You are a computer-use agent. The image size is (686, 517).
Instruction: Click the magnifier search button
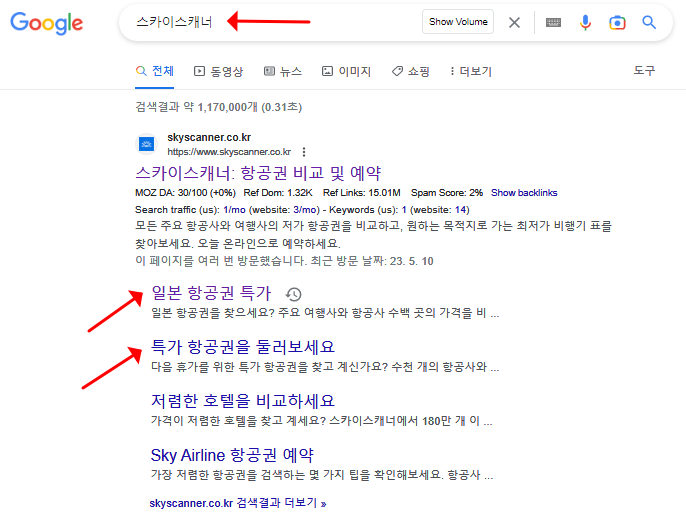point(649,22)
